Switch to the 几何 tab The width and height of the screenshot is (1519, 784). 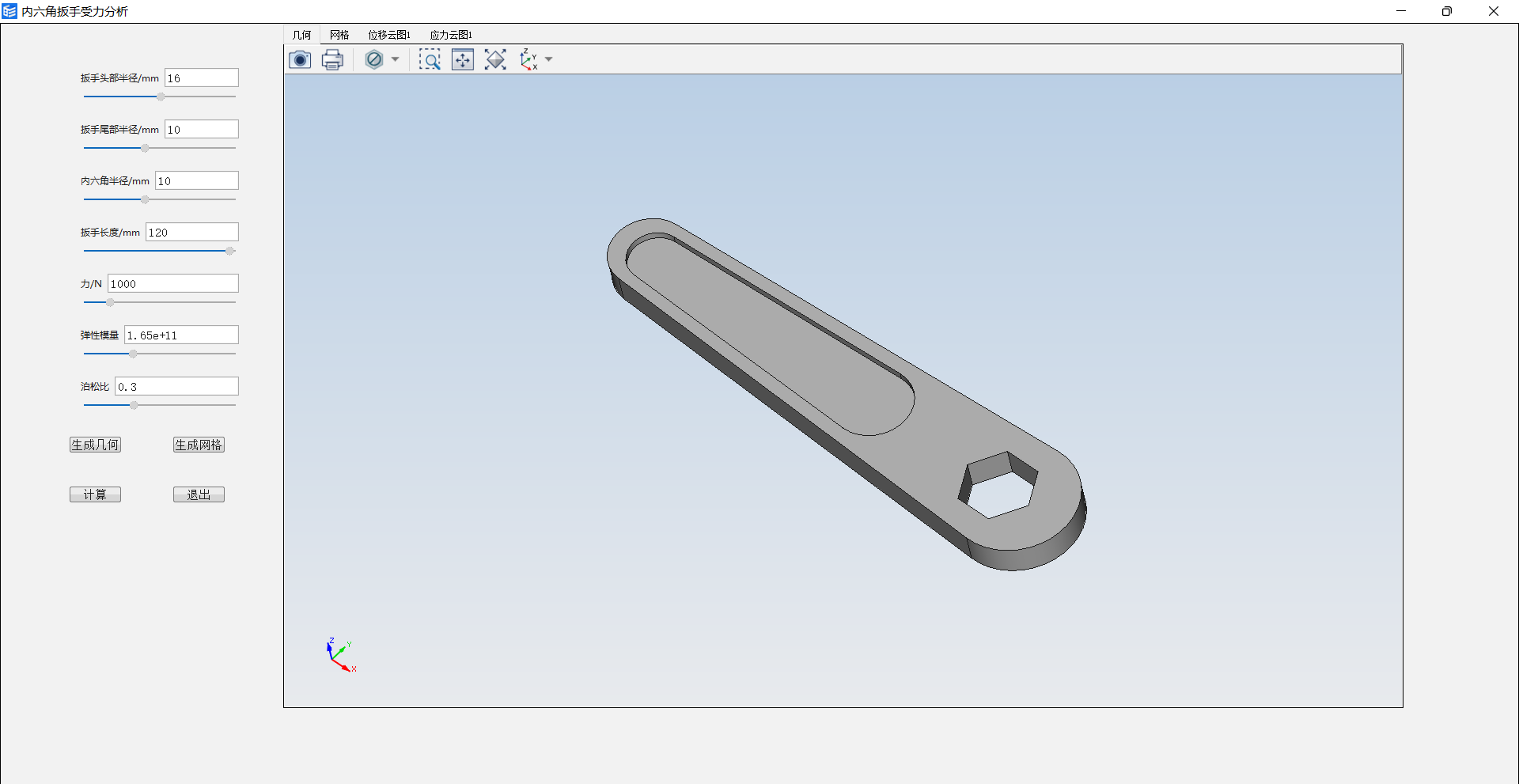301,35
